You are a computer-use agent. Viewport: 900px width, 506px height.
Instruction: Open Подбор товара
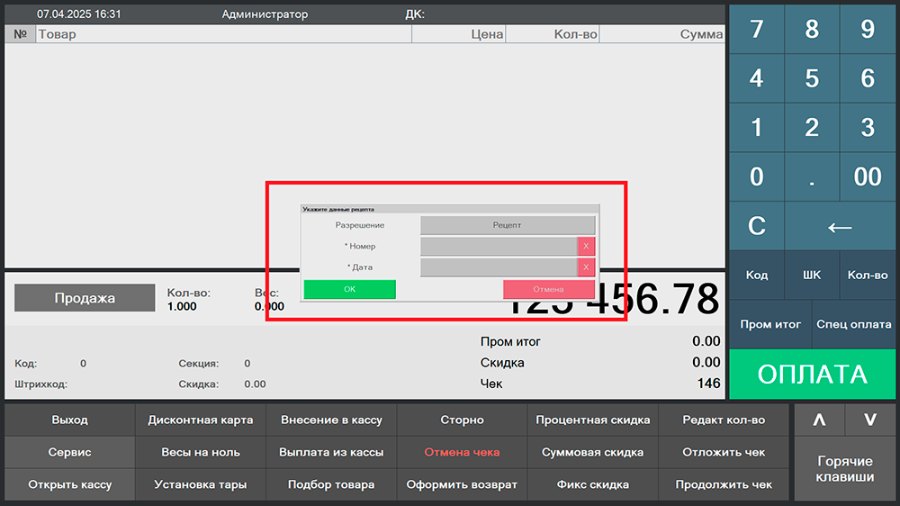331,485
